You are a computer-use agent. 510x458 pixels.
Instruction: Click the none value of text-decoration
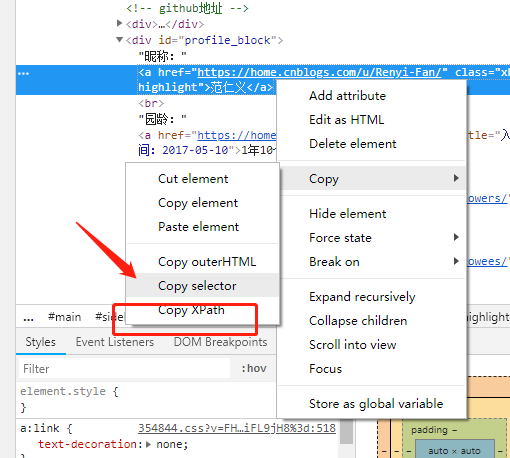[170, 444]
